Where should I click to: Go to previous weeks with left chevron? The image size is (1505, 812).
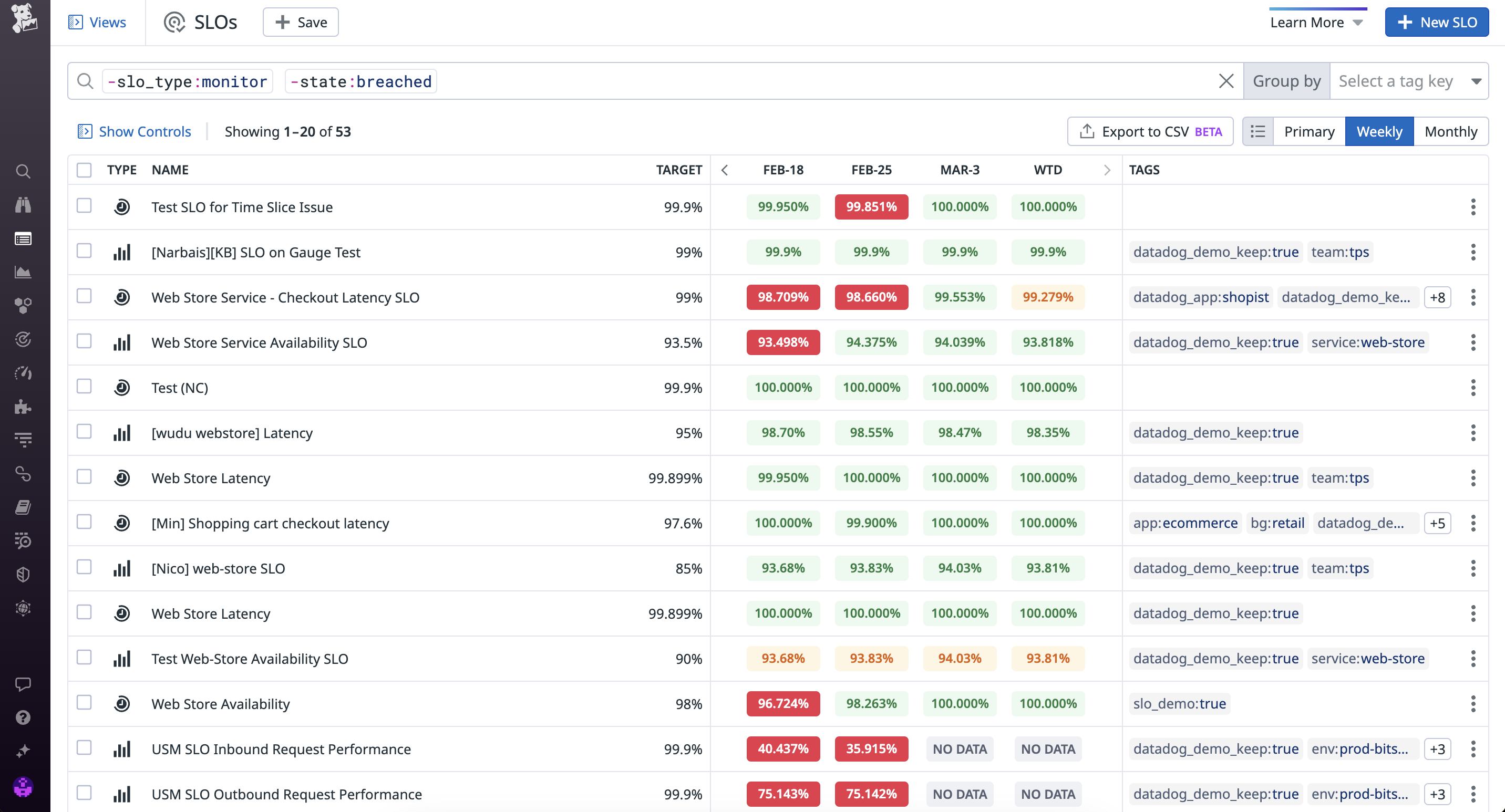pos(725,170)
